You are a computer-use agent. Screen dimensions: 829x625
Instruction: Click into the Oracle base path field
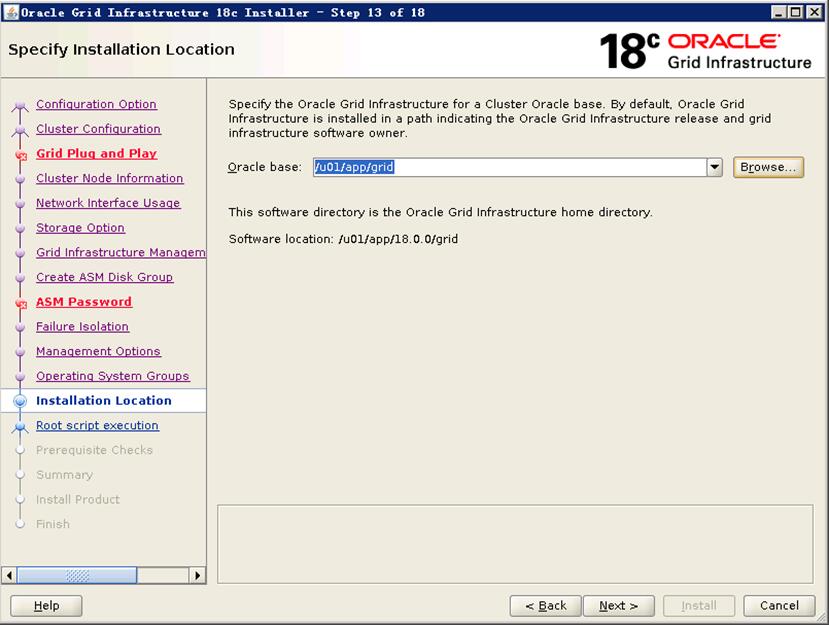point(510,168)
